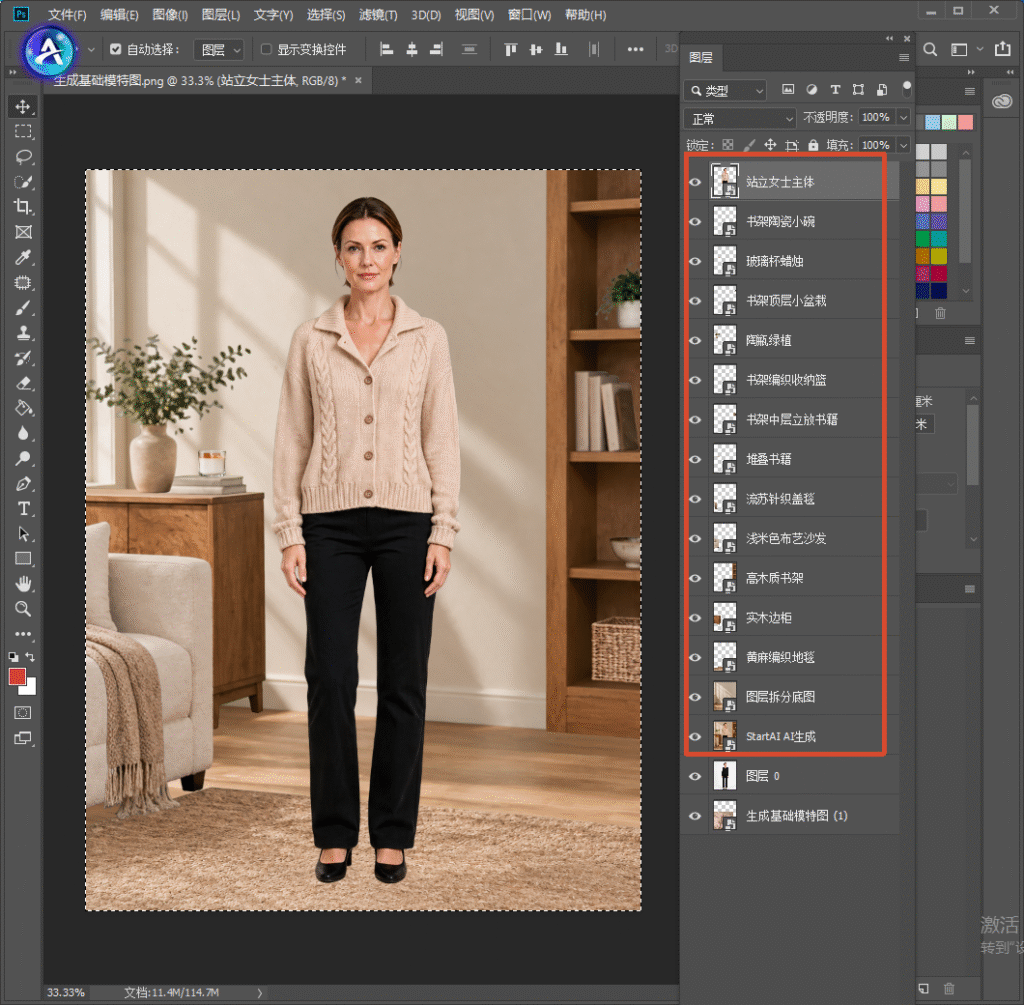Select the Dodge tool
The width and height of the screenshot is (1024, 1005).
pos(23,458)
